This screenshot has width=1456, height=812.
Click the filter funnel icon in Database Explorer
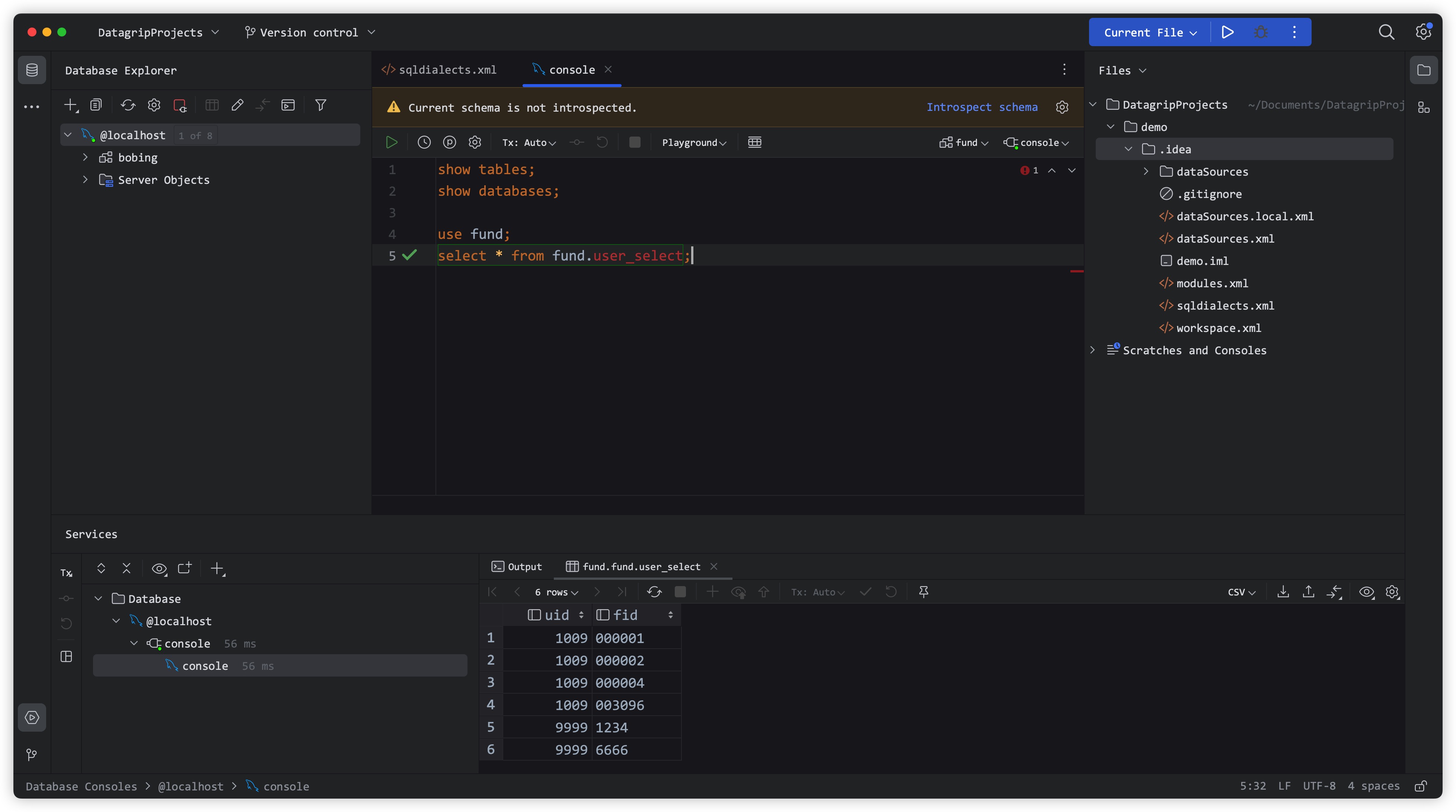click(320, 105)
